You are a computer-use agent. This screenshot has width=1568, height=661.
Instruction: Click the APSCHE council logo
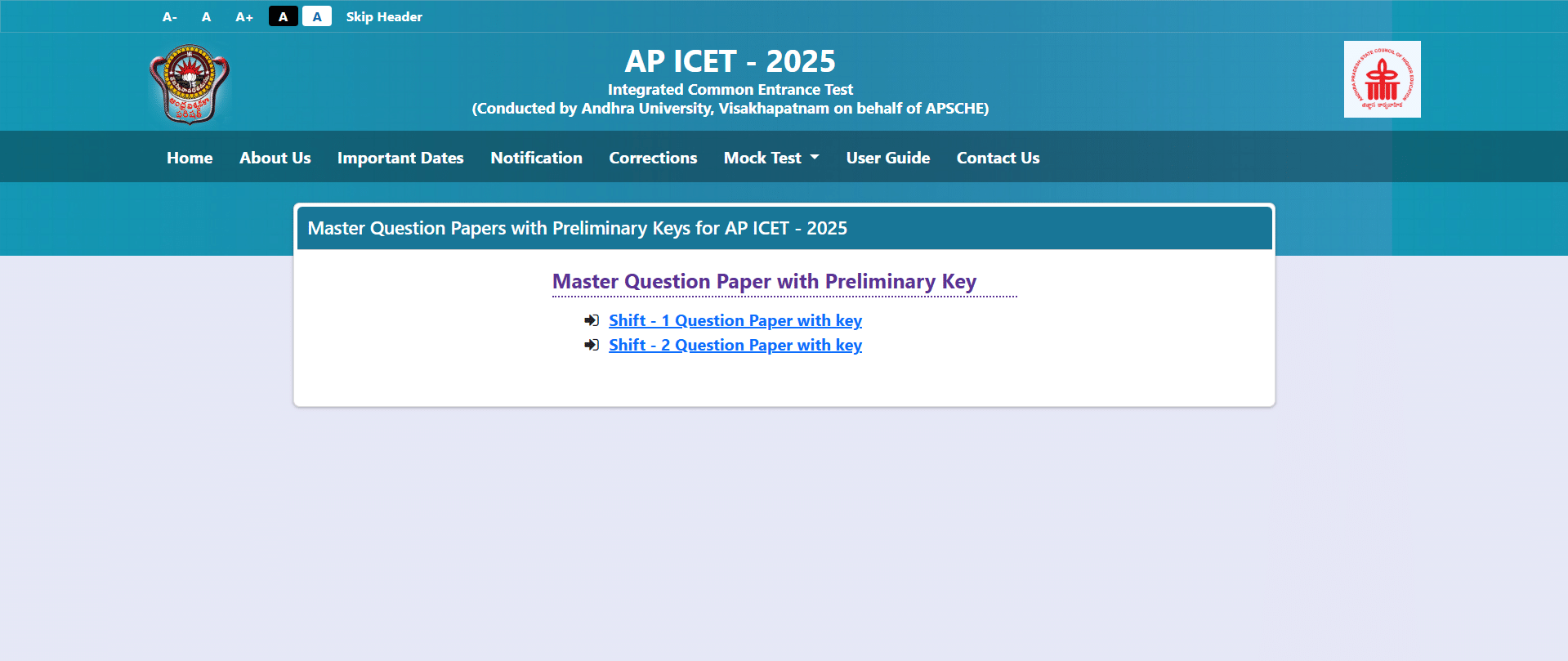point(1382,79)
